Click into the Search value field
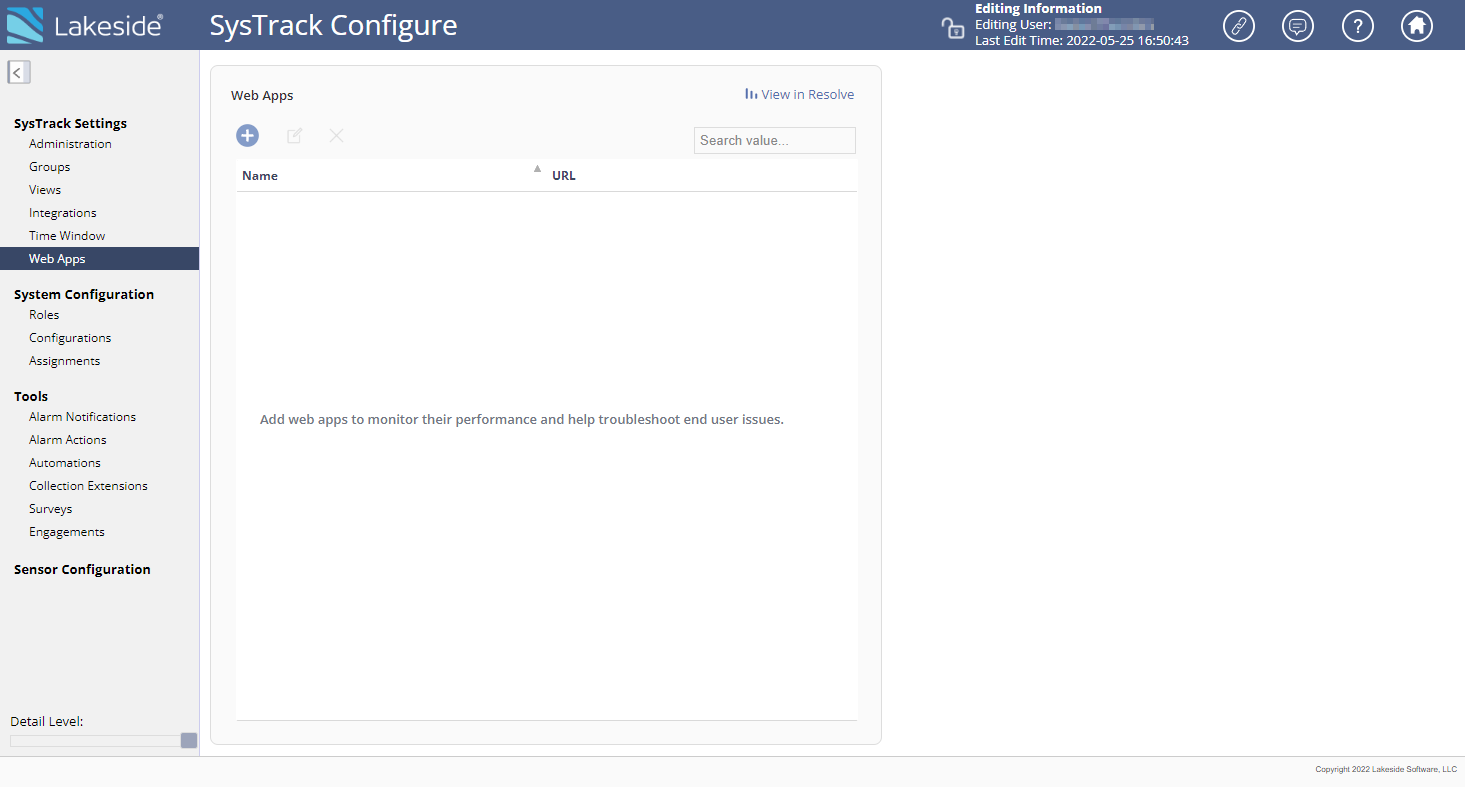Image resolution: width=1465 pixels, height=787 pixels. (775, 140)
